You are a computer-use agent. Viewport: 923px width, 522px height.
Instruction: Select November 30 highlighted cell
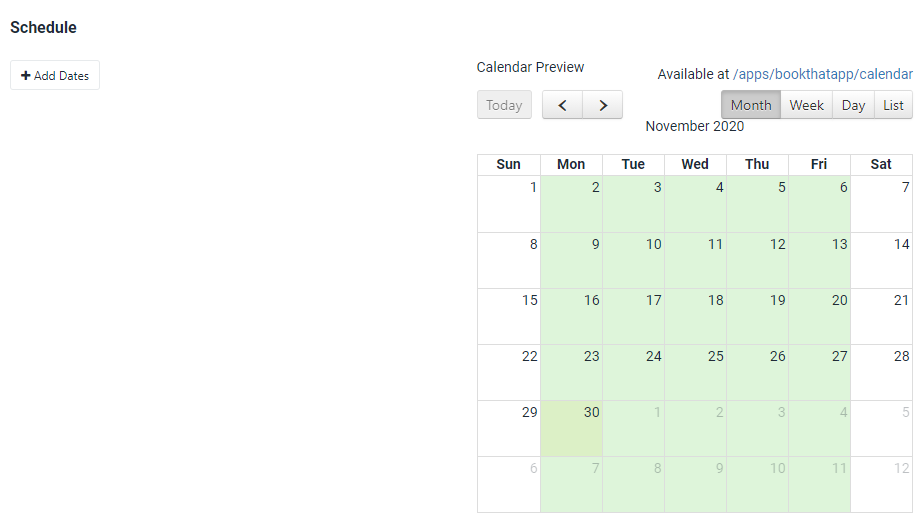(x=571, y=429)
